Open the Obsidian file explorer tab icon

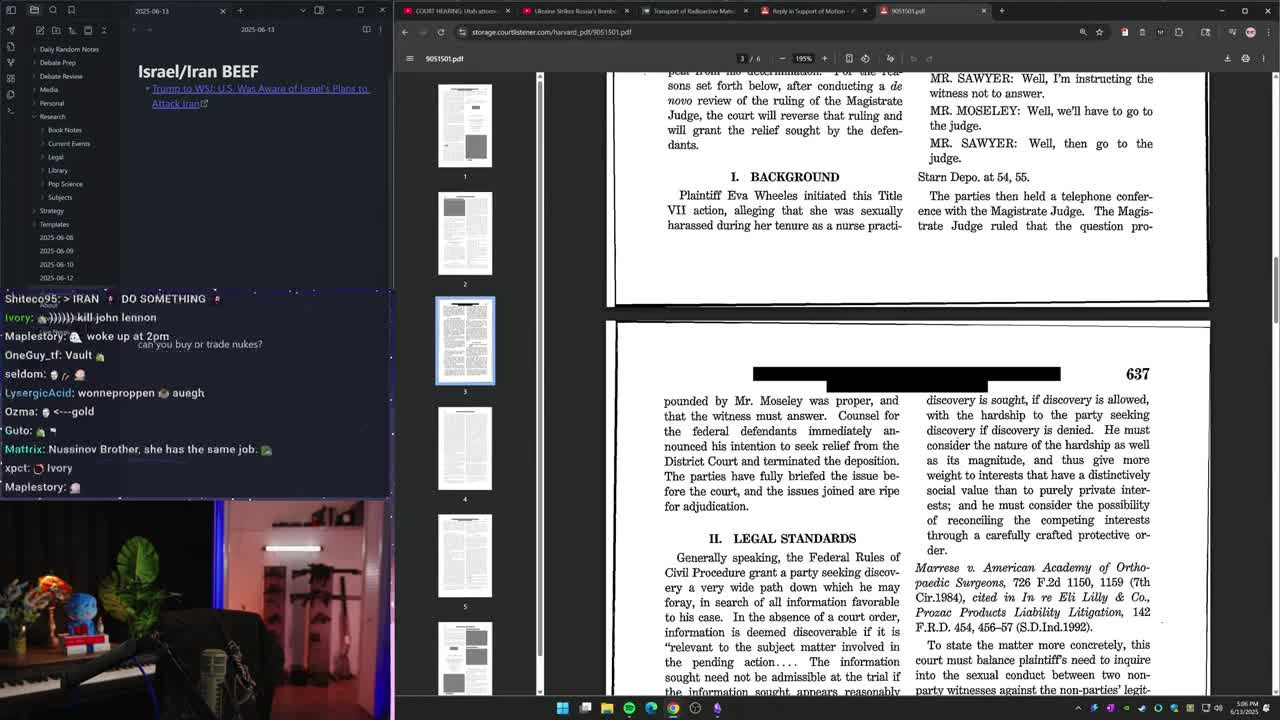(x=34, y=10)
